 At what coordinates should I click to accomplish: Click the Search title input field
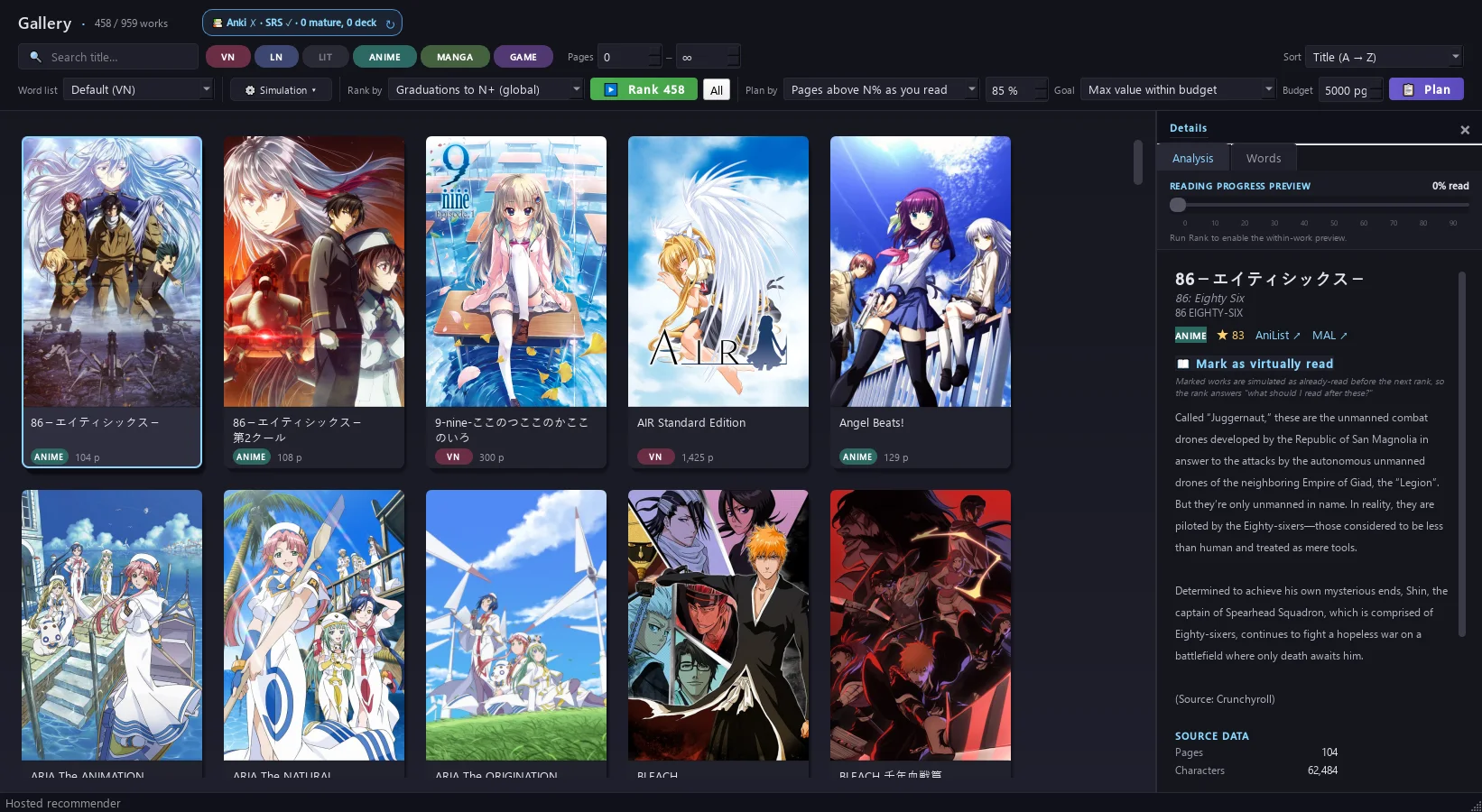click(108, 57)
